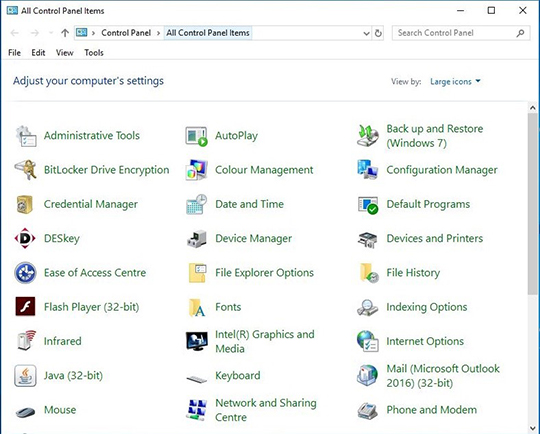Open the Fonts folder icon
This screenshot has height=434, width=540.
coord(197,307)
